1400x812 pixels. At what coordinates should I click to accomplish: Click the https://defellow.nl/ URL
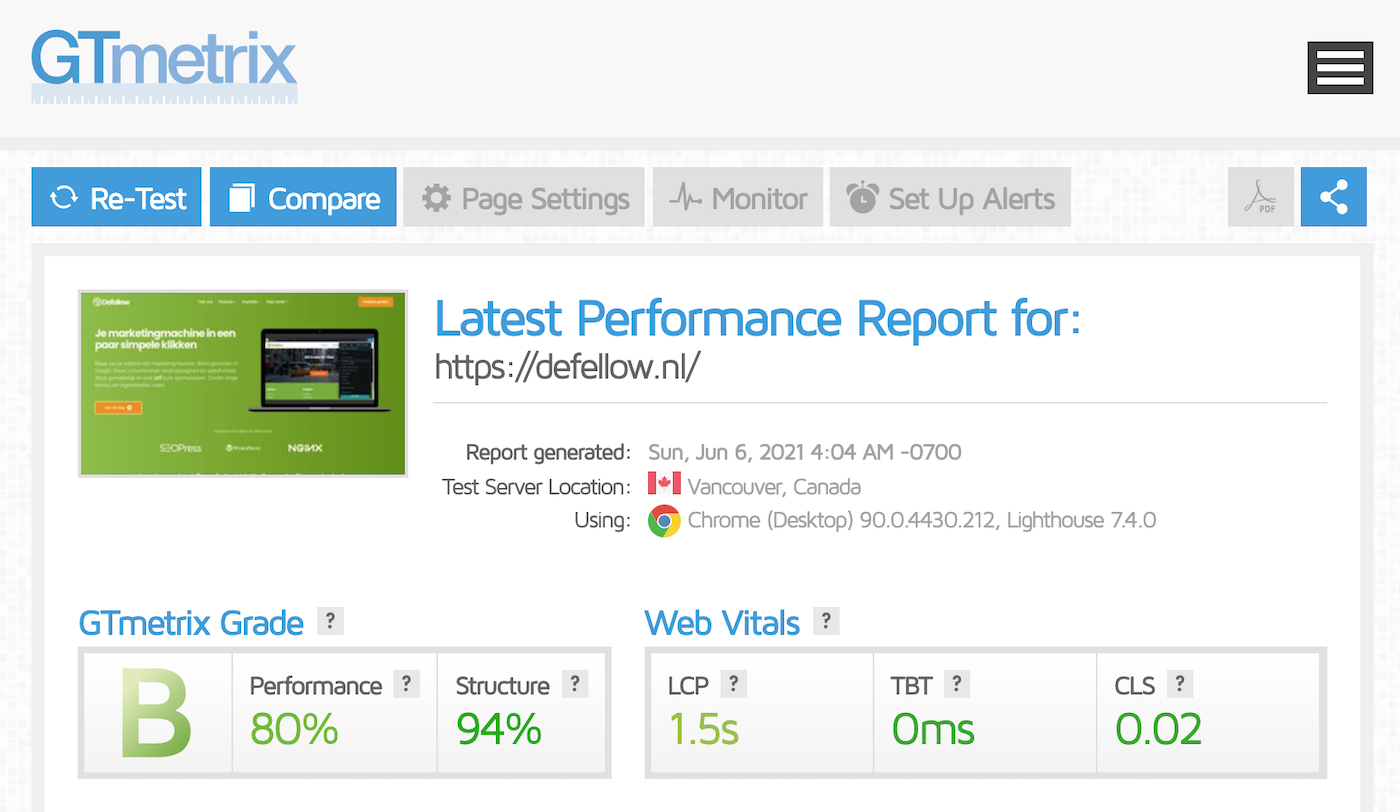pos(567,367)
